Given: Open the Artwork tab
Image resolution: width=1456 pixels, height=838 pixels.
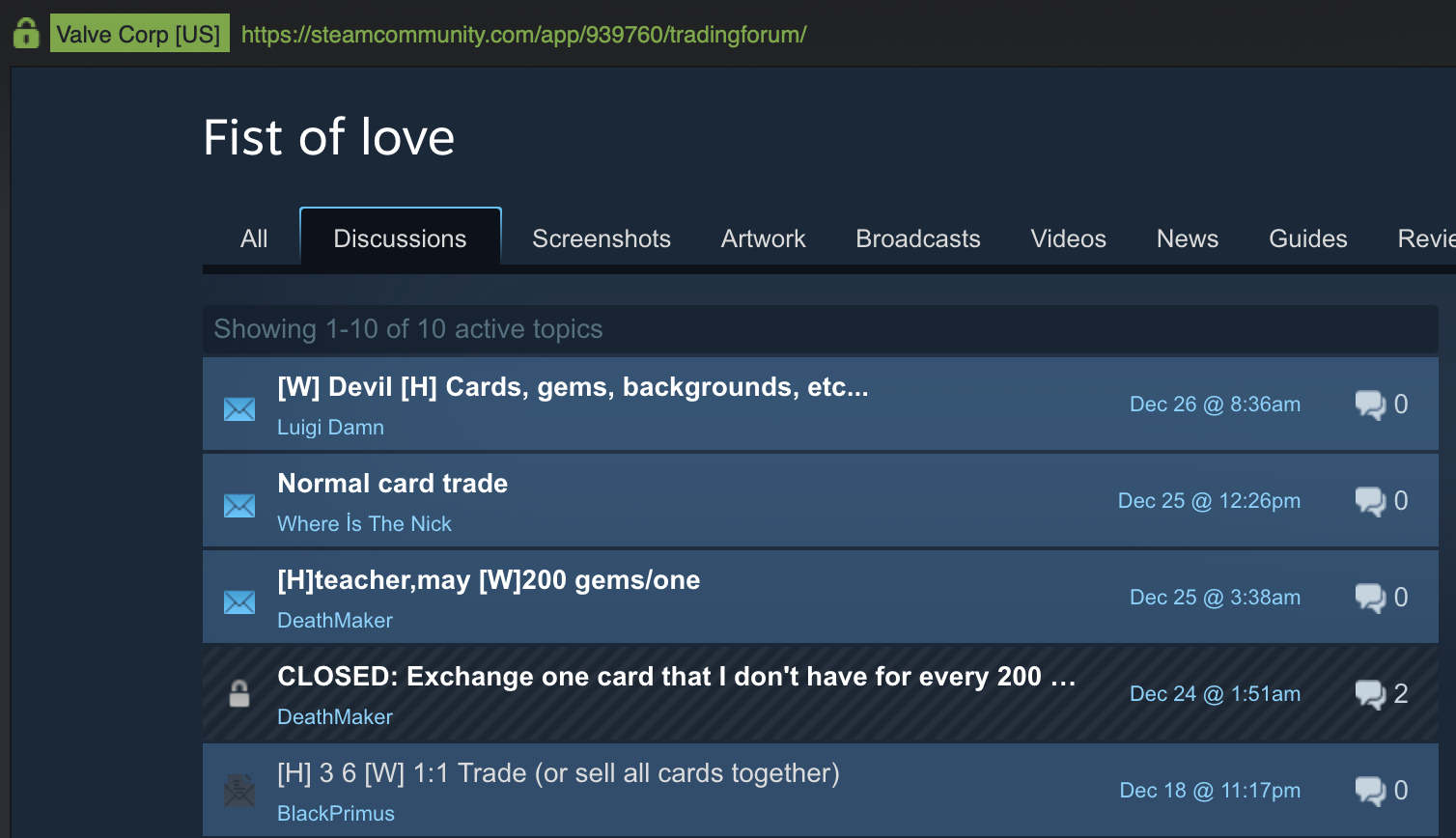Looking at the screenshot, I should 763,238.
